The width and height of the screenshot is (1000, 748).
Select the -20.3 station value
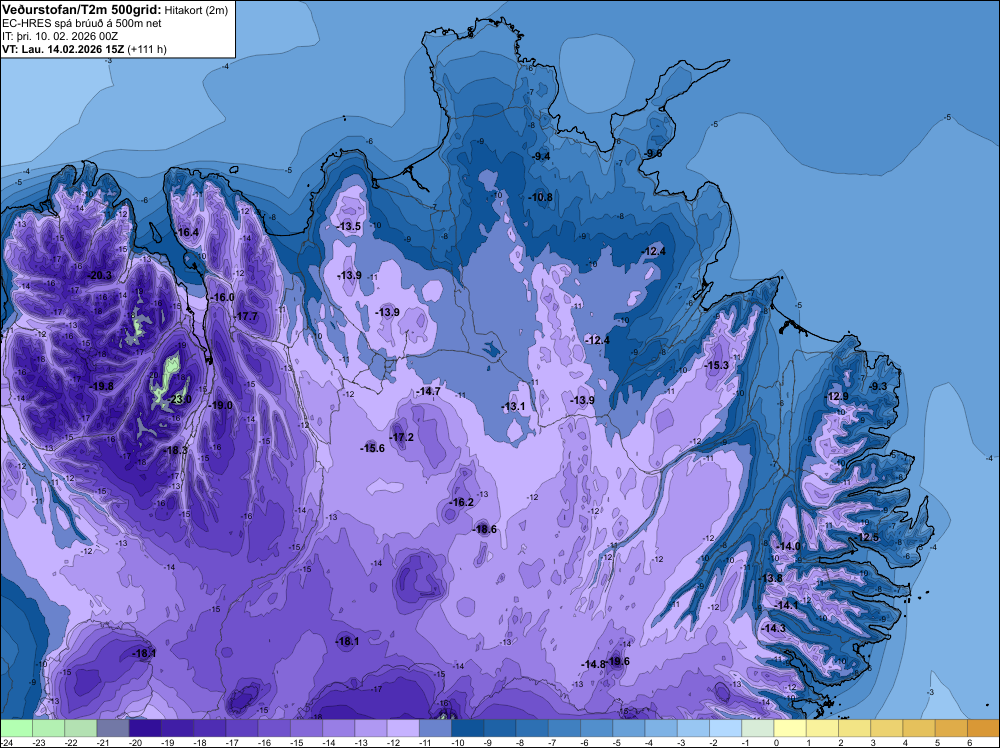99,275
